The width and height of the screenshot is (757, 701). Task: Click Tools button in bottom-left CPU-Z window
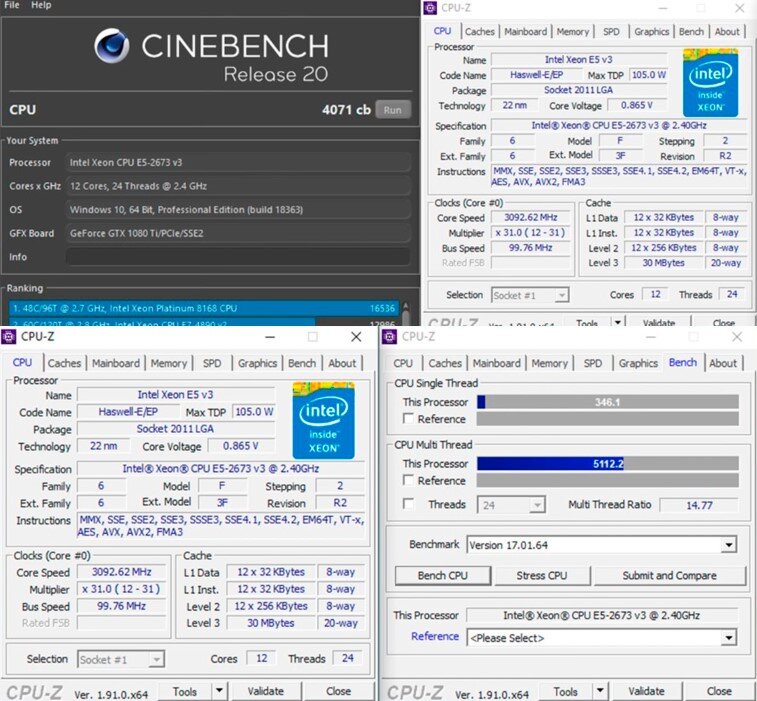tap(185, 691)
